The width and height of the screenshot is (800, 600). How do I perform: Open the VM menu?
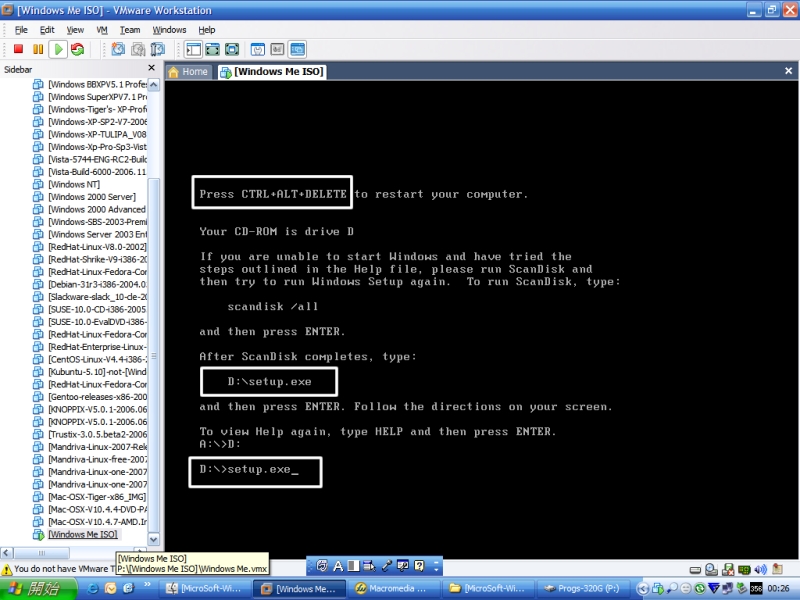(x=102, y=30)
